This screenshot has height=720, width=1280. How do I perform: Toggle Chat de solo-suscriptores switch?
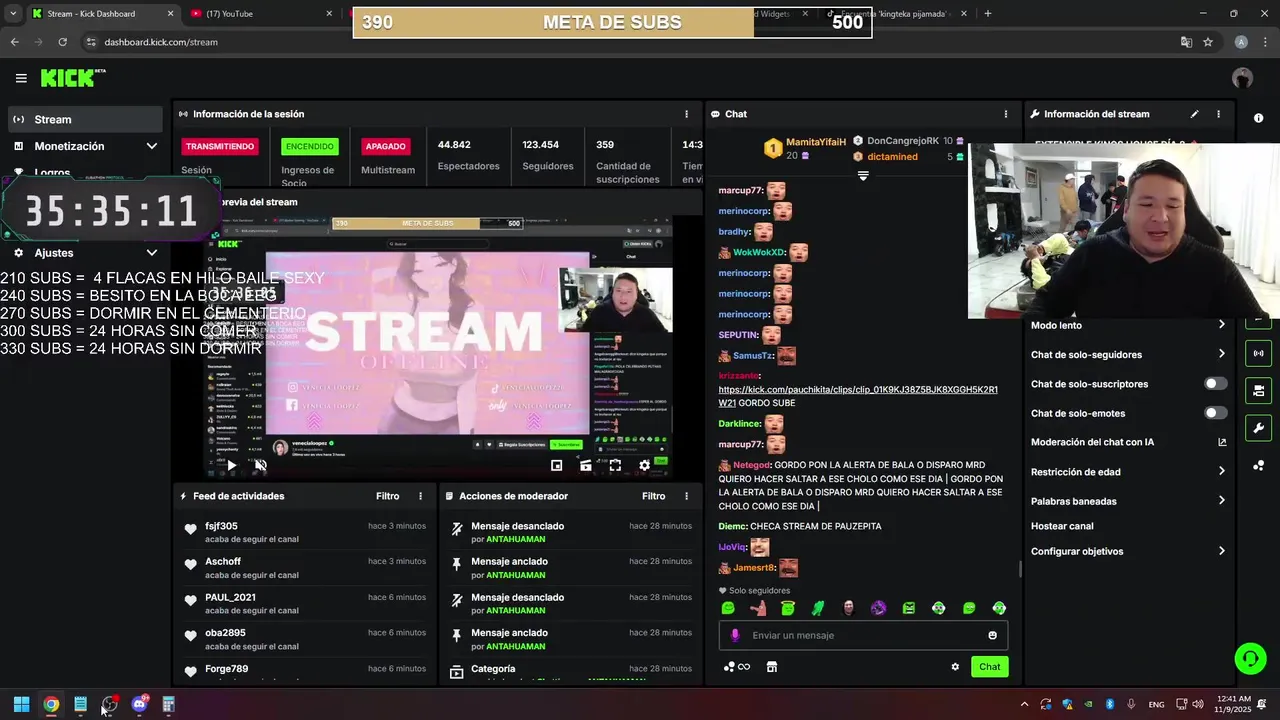pos(1215,384)
